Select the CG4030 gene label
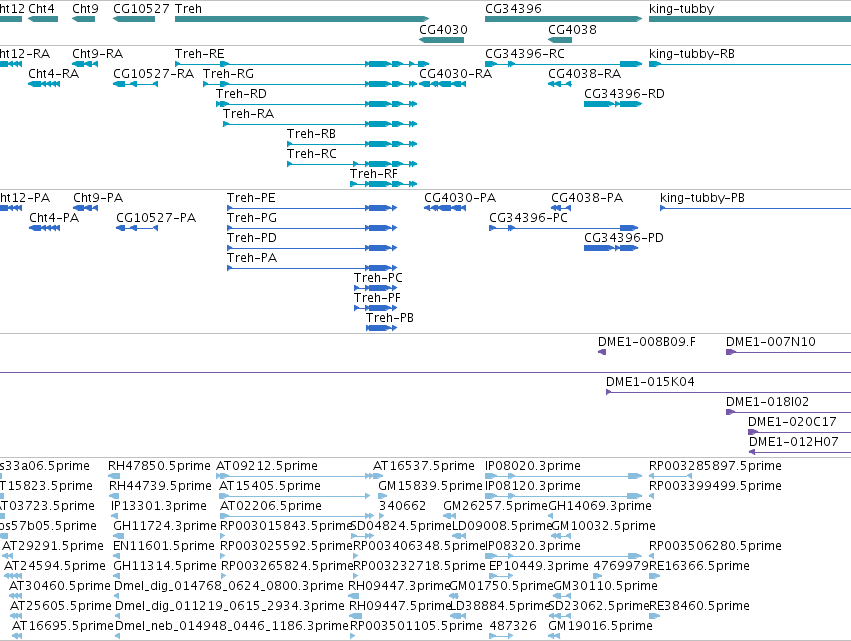The height and width of the screenshot is (641, 851). click(443, 30)
